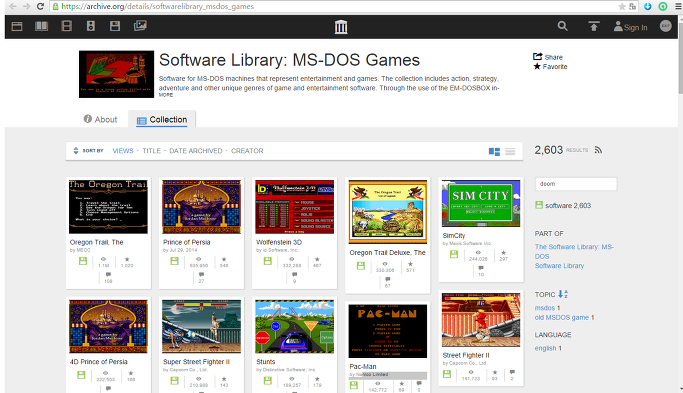
Task: Open Super Street Fighter II thumbnail
Action: pyautogui.click(x=201, y=326)
